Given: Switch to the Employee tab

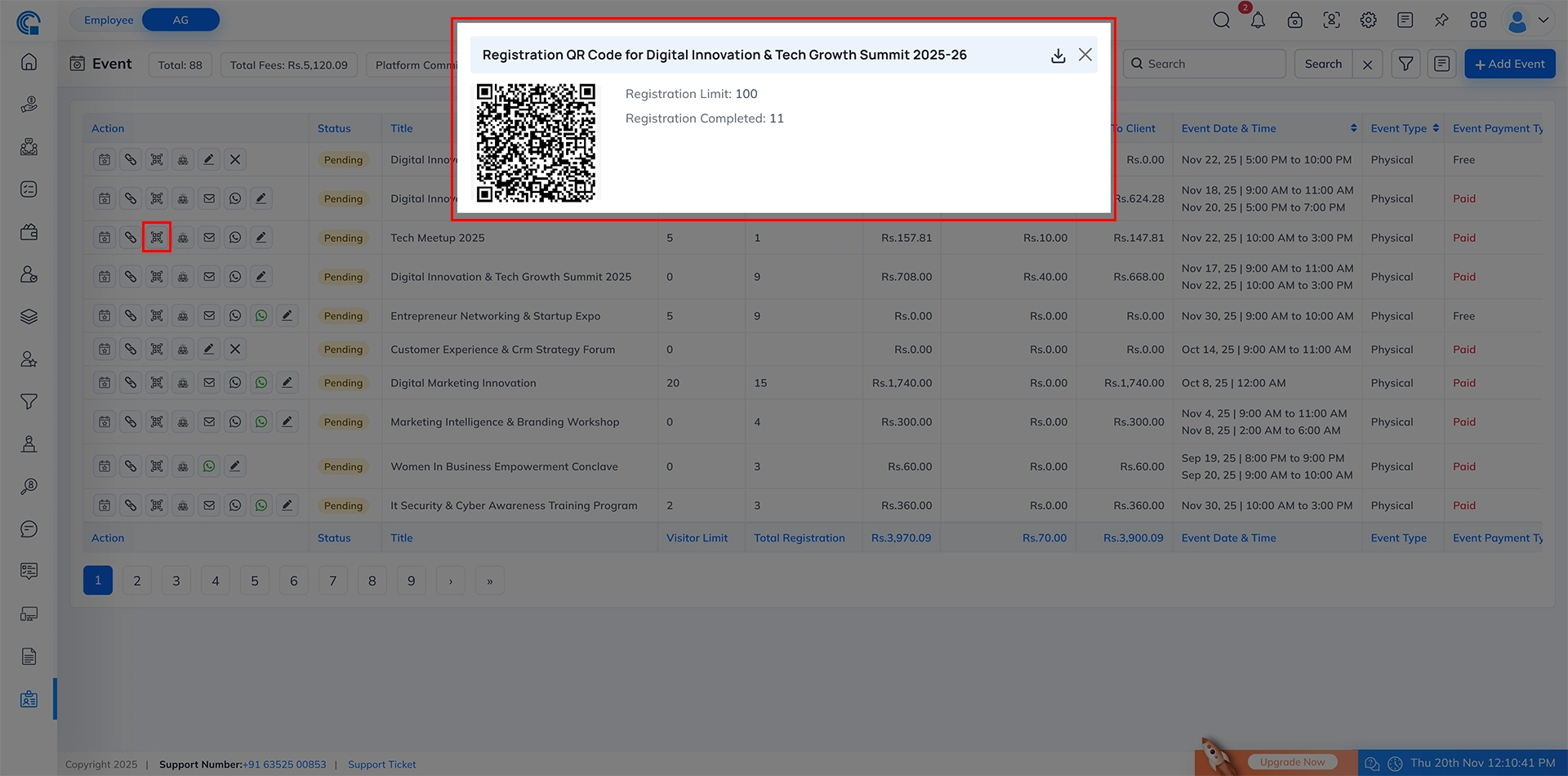Looking at the screenshot, I should pyautogui.click(x=108, y=19).
